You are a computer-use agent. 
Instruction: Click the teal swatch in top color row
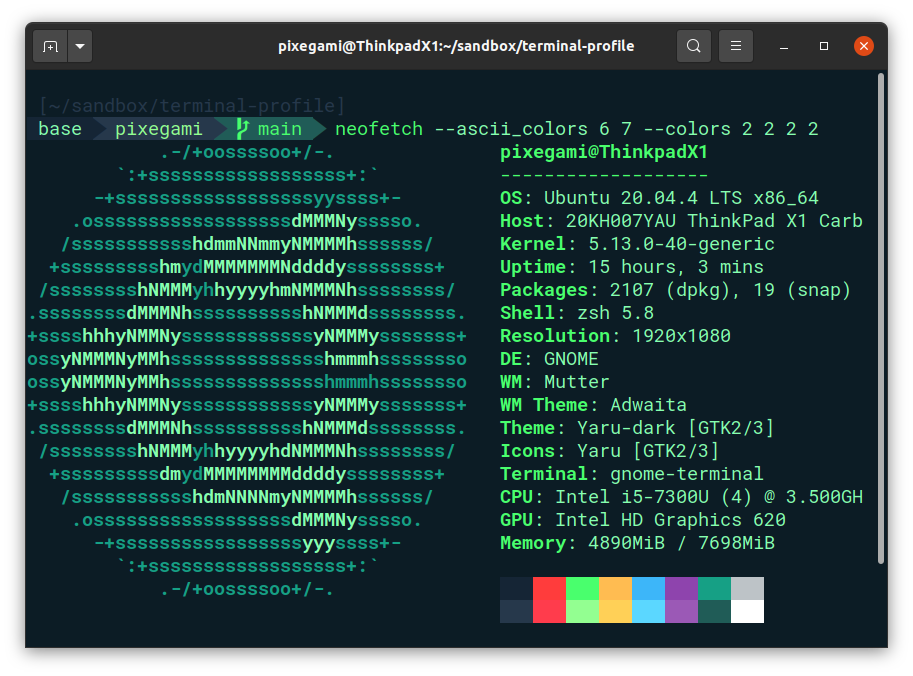(714, 588)
